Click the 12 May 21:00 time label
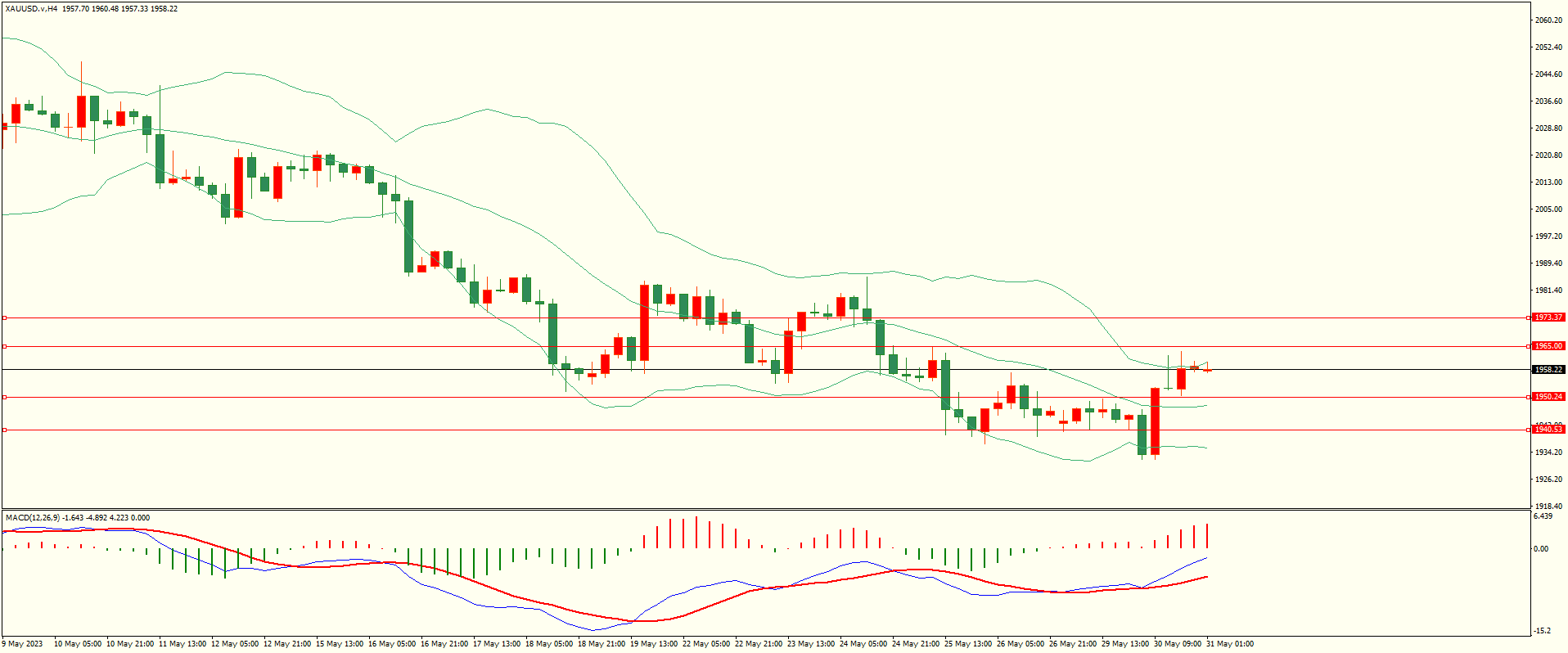Viewport: 1568px width, 653px height. coord(287,644)
